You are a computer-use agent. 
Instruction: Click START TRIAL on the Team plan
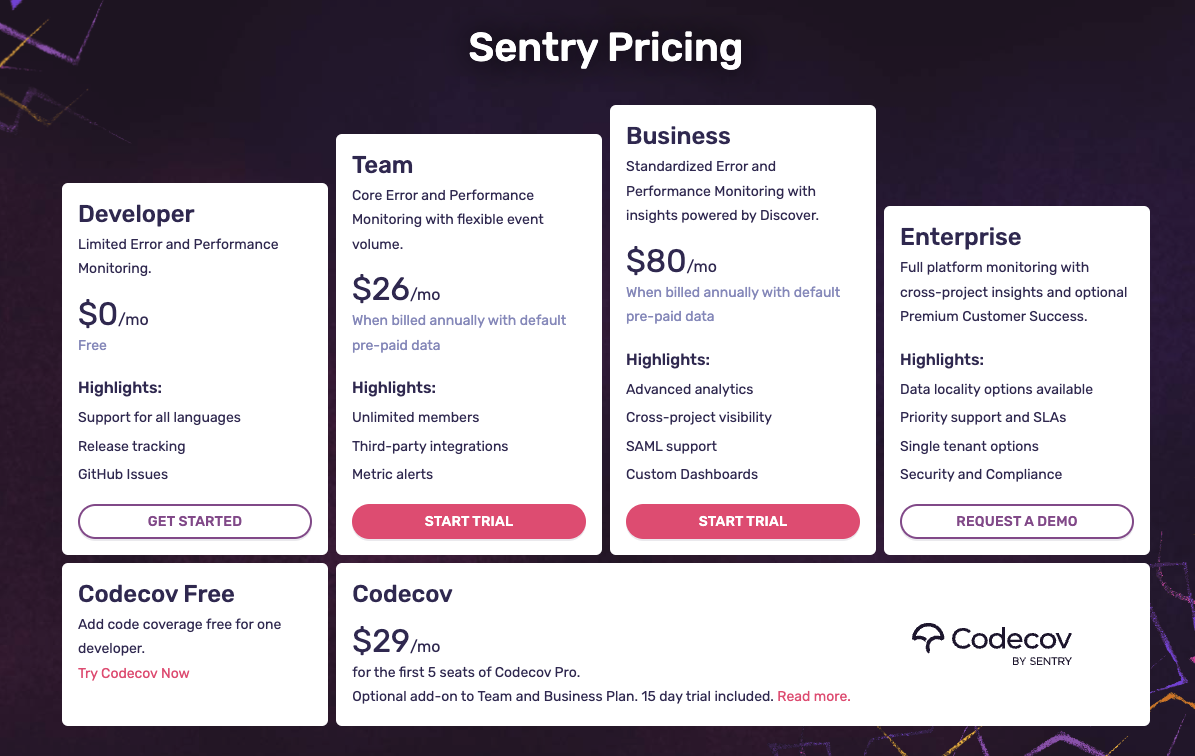coord(468,521)
